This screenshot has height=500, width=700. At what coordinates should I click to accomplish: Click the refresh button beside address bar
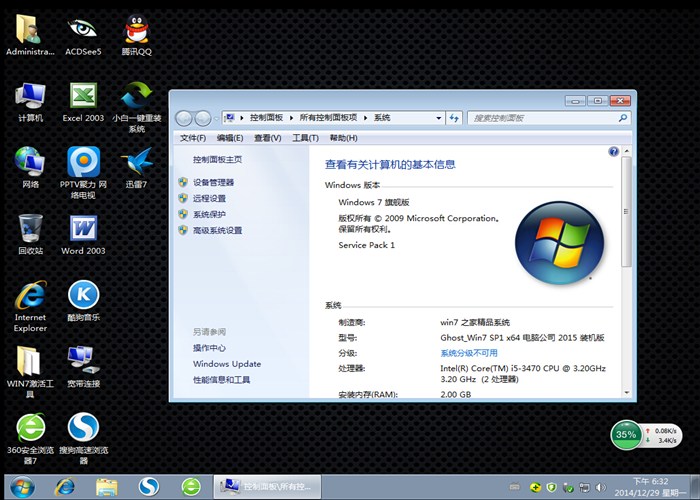(x=454, y=118)
